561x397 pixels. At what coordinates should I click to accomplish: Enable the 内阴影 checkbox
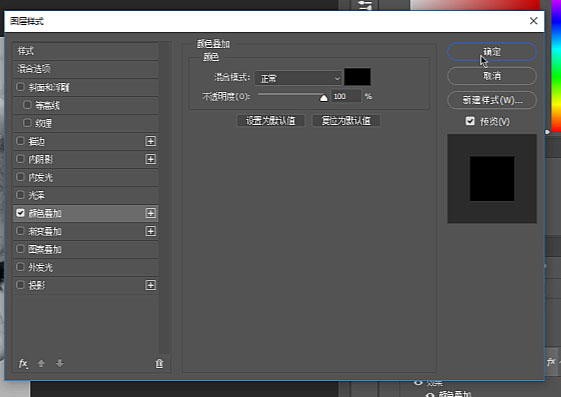20,159
